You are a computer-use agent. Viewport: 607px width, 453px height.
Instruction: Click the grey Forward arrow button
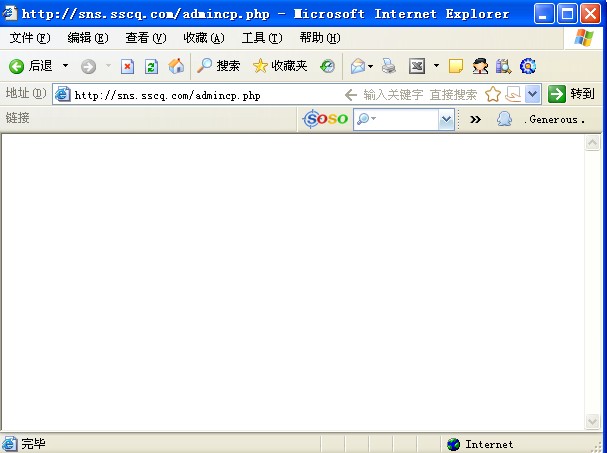pyautogui.click(x=88, y=67)
